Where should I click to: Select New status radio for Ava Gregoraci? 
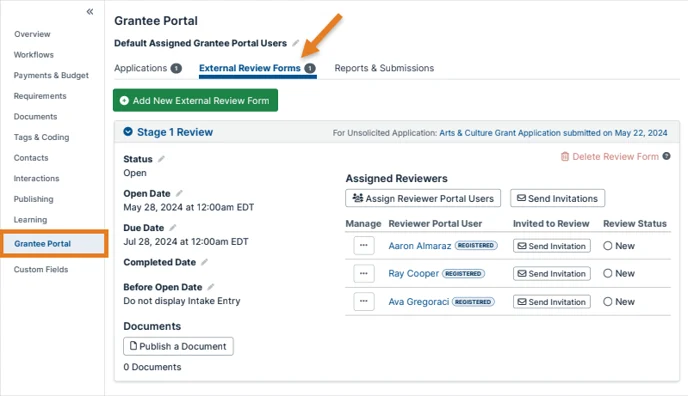point(607,302)
